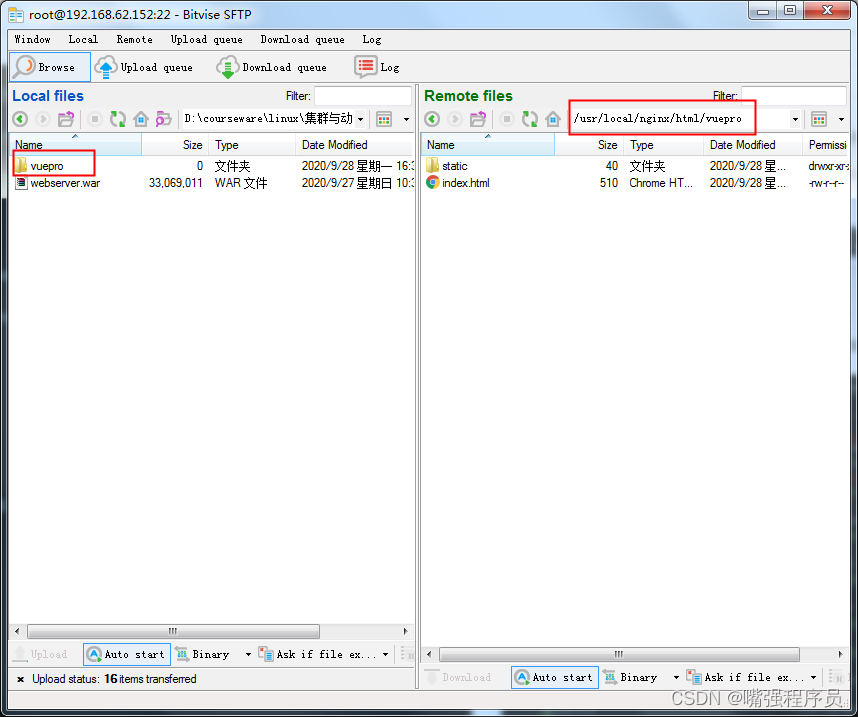
Task: Click the Upload button
Action: pos(41,654)
